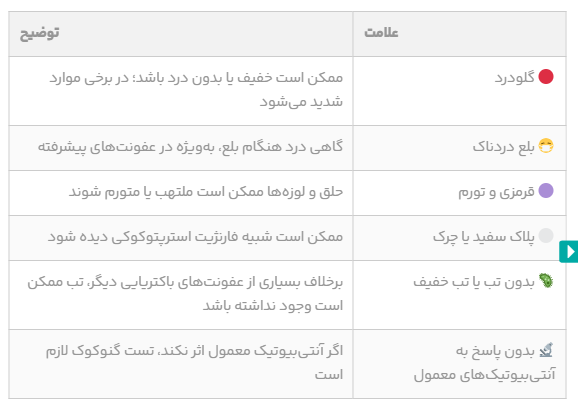
Task: Click the purple circle beside قرمزی و تورم
Action: [x=546, y=191]
